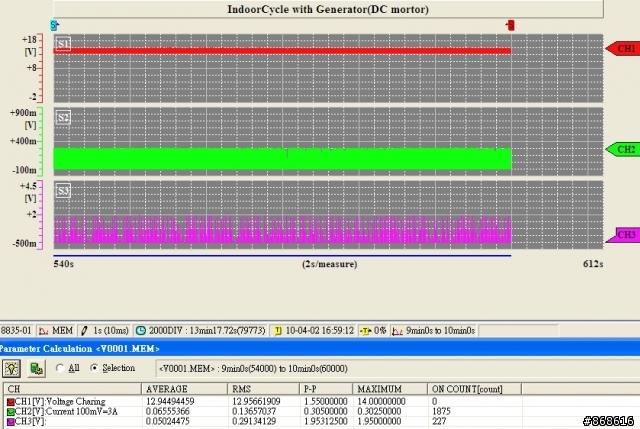Click the 540s time axis label
The image size is (640, 429).
pyautogui.click(x=64, y=264)
